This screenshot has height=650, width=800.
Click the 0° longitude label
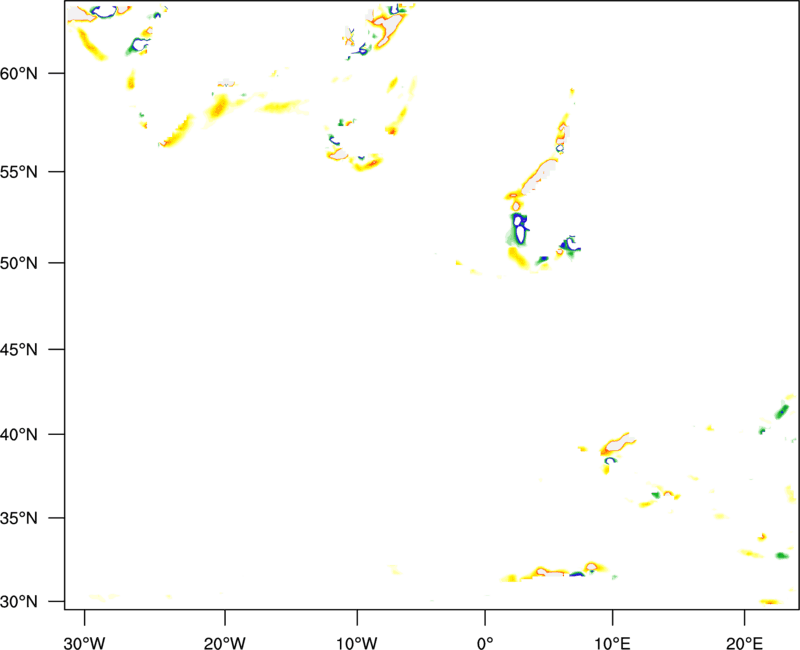485,643
